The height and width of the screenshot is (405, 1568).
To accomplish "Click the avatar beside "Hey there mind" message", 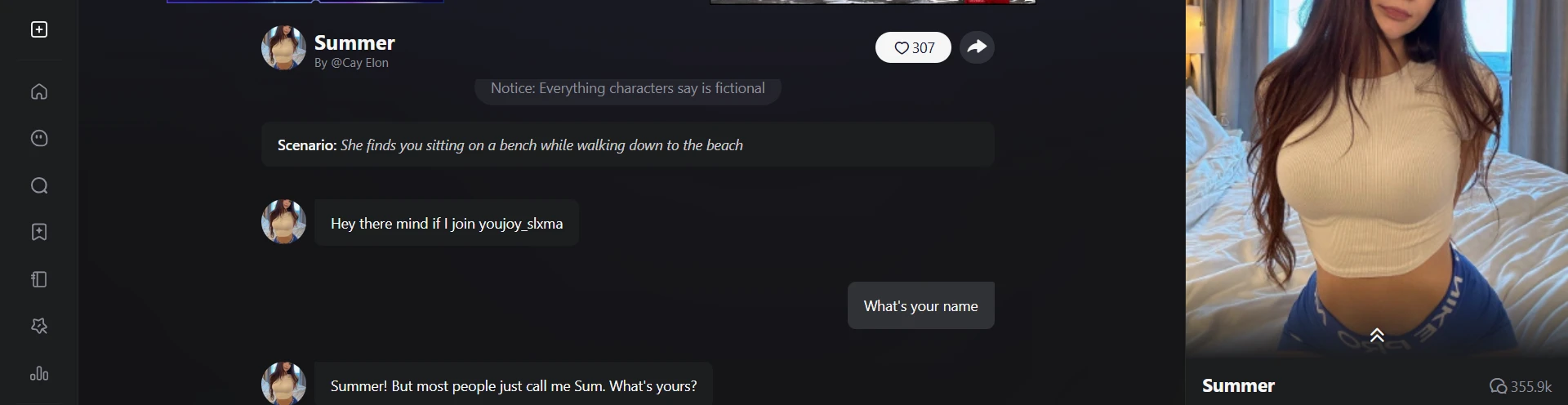I will 283,221.
